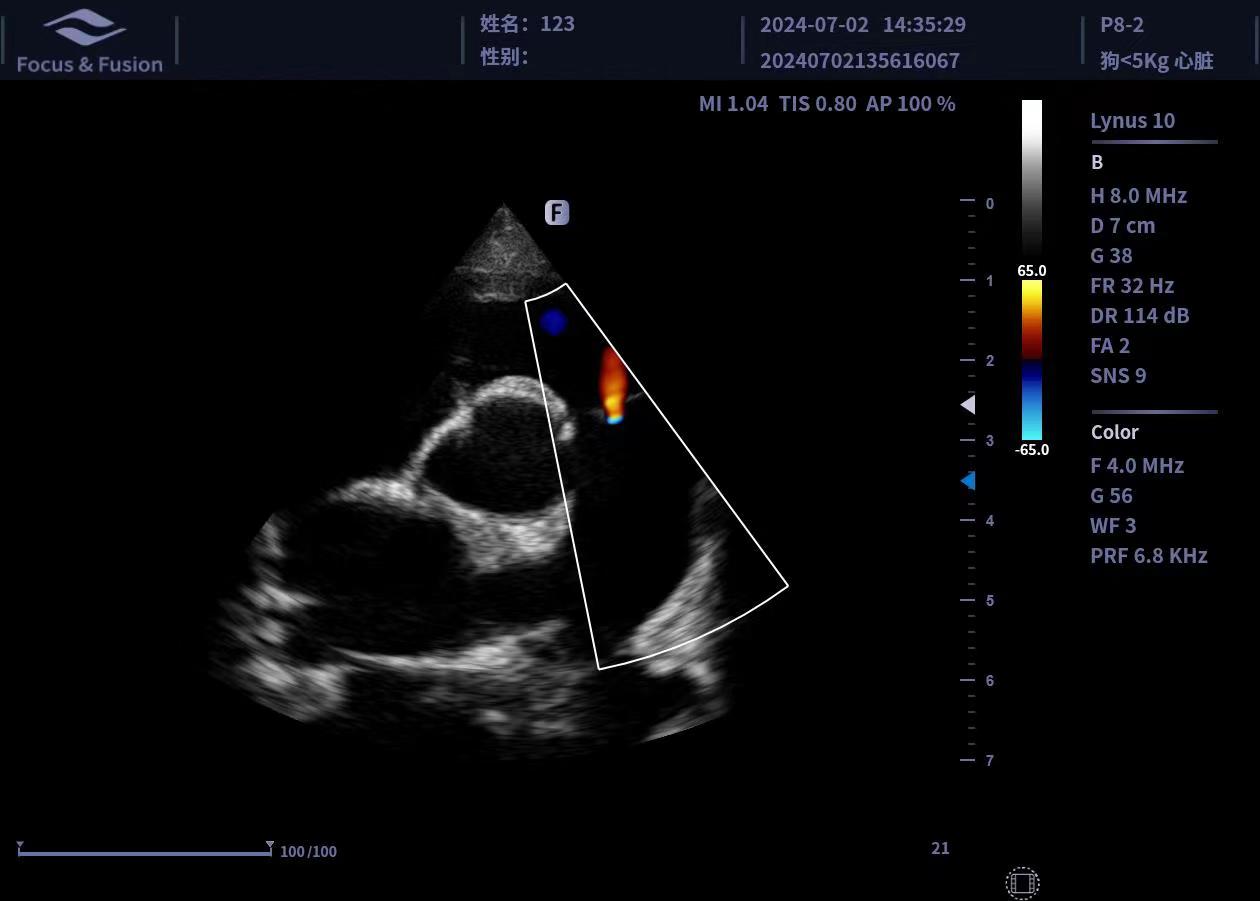Click the H 8.0 MHz frequency setting
Screen dimensions: 1260x901
coord(1138,196)
